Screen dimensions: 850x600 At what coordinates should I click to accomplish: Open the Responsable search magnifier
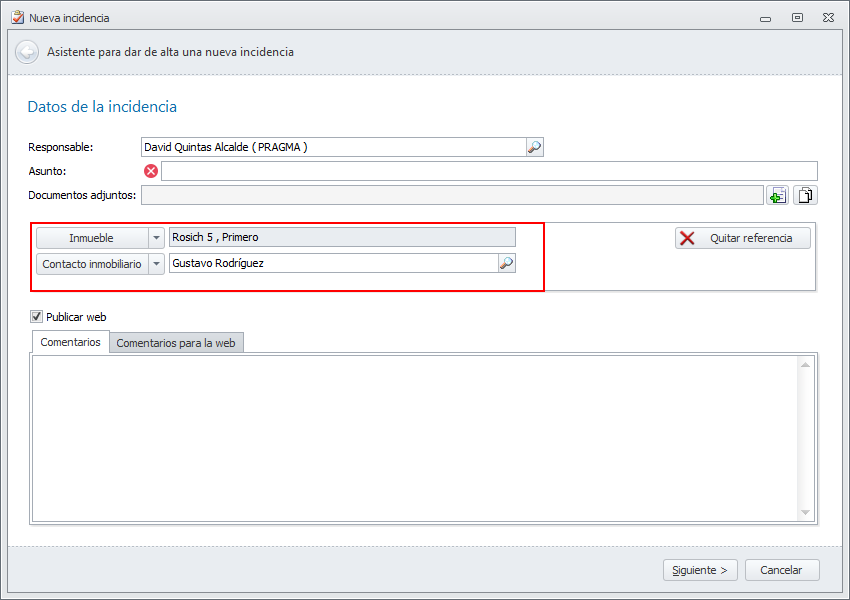coord(535,147)
